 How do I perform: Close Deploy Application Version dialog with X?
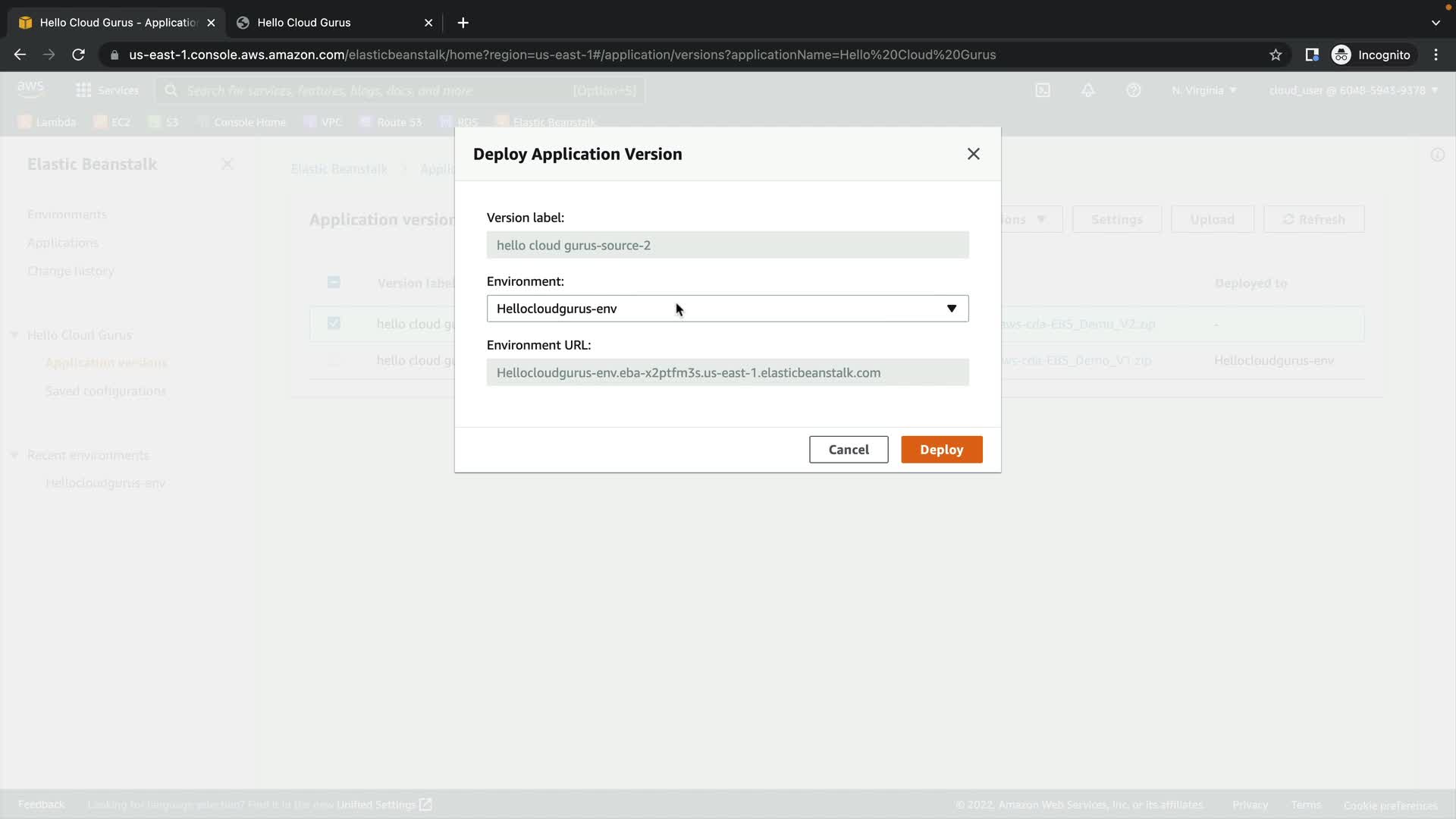point(973,154)
